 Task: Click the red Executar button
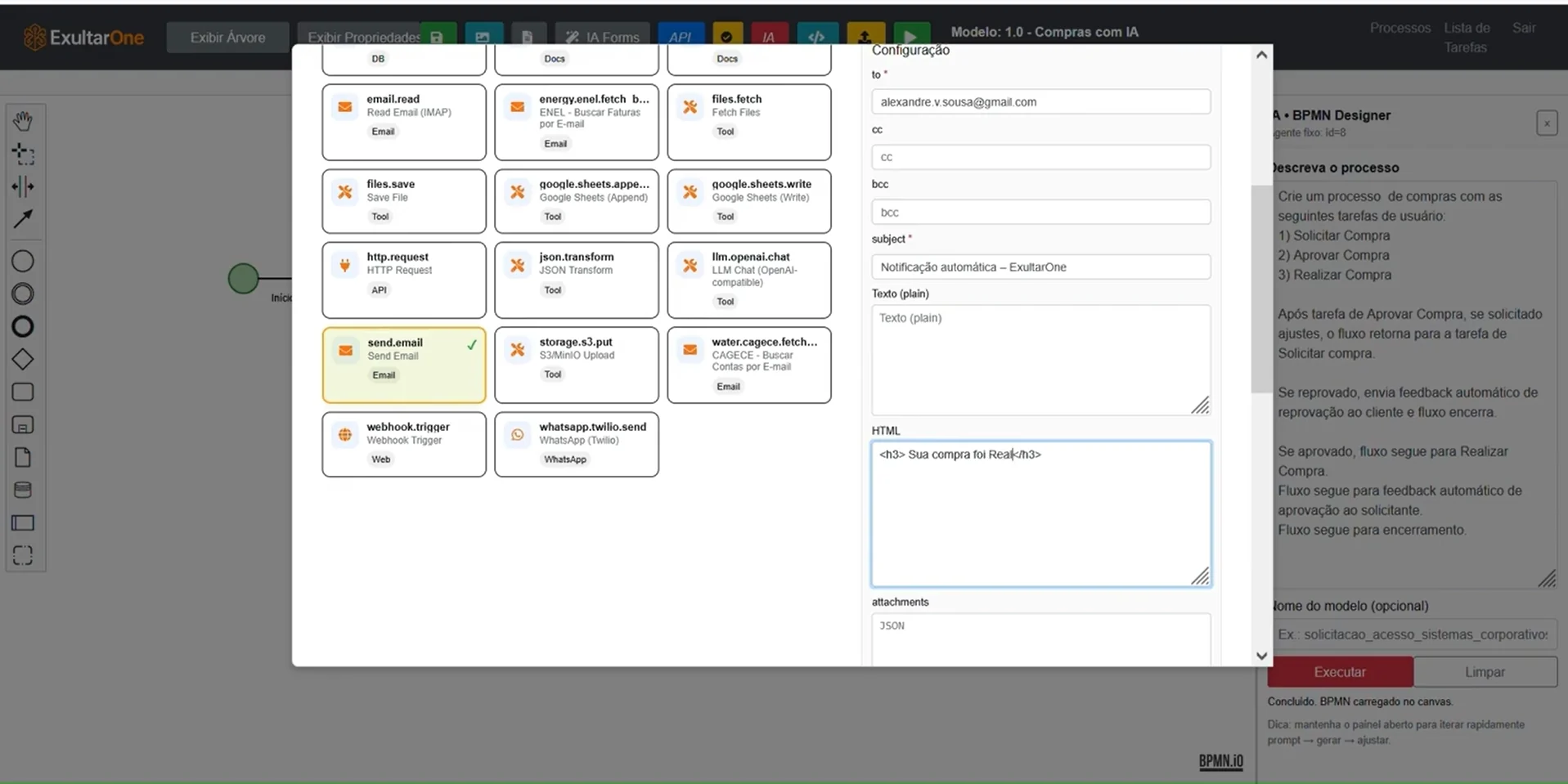click(x=1340, y=672)
